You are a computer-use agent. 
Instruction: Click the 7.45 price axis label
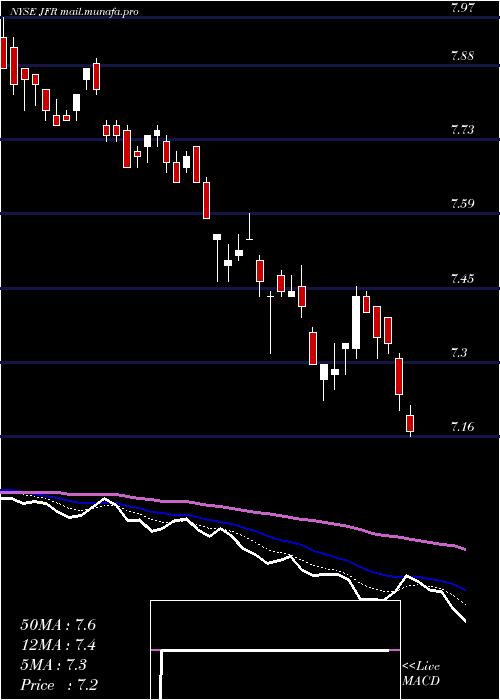pos(462,279)
